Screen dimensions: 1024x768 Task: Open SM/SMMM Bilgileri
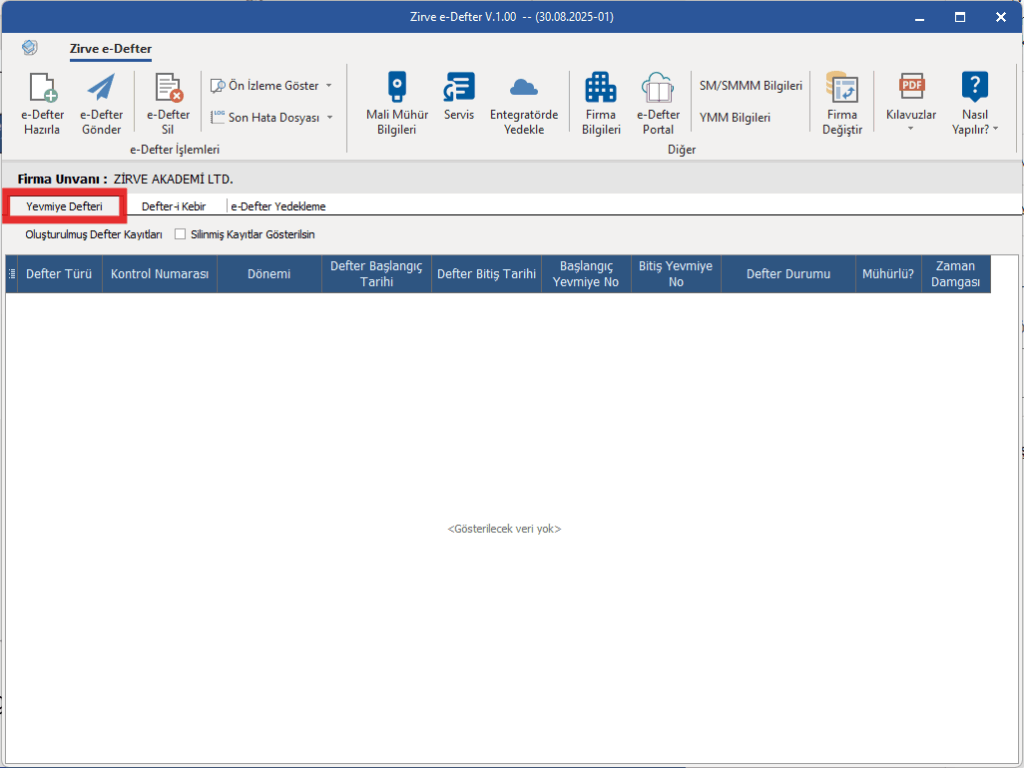coord(750,86)
